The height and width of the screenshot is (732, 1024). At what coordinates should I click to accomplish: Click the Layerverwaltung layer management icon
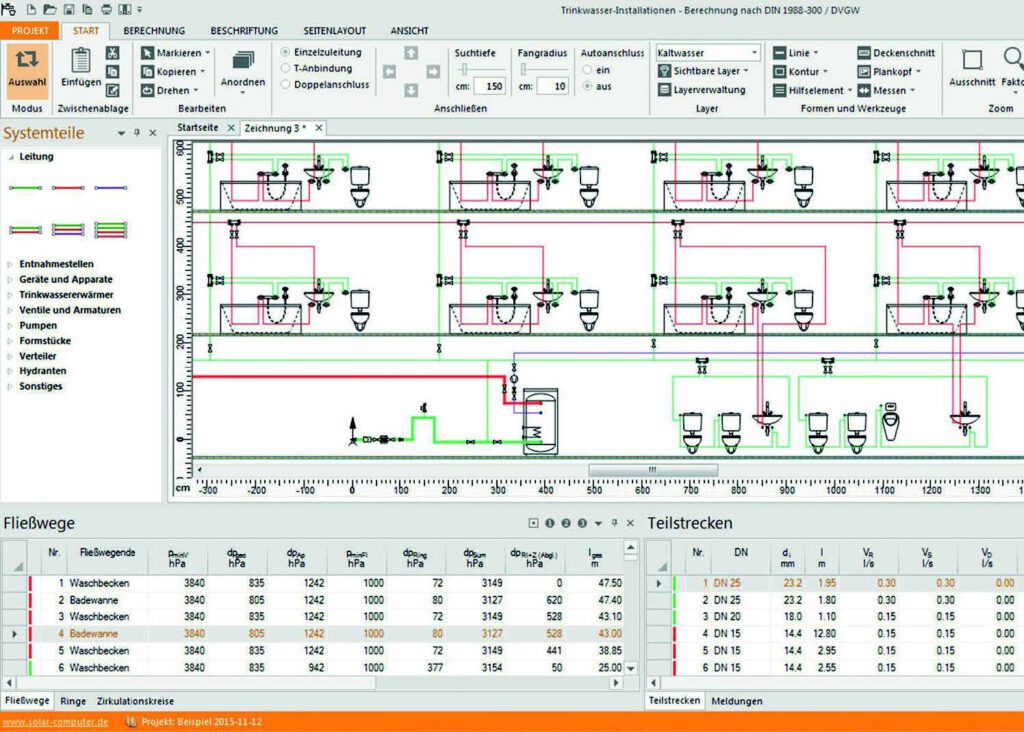click(x=664, y=90)
